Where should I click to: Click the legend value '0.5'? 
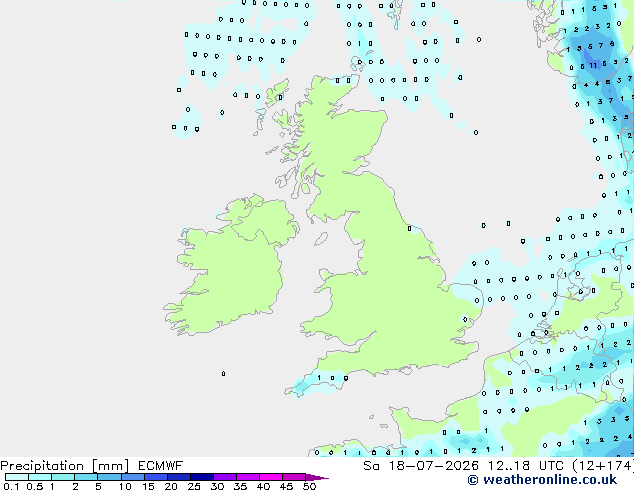coord(34,486)
